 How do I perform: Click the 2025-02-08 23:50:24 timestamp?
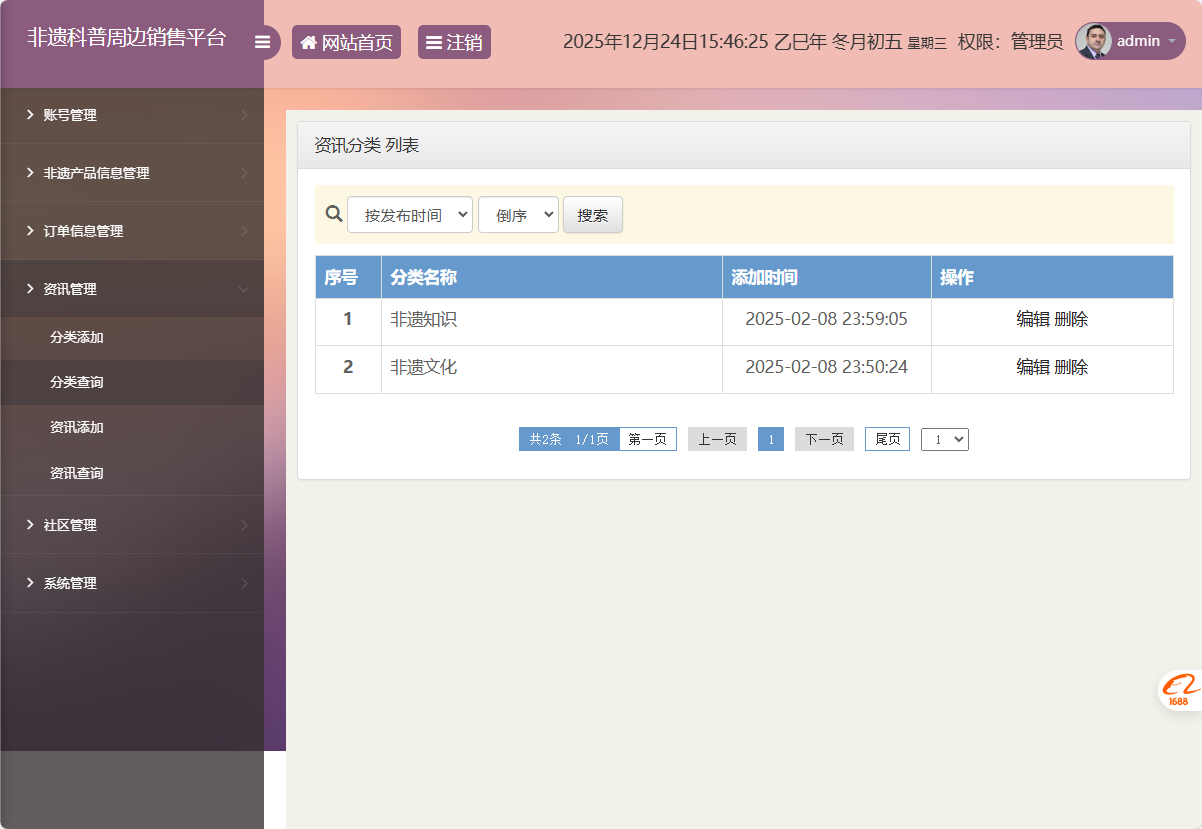pyautogui.click(x=826, y=367)
